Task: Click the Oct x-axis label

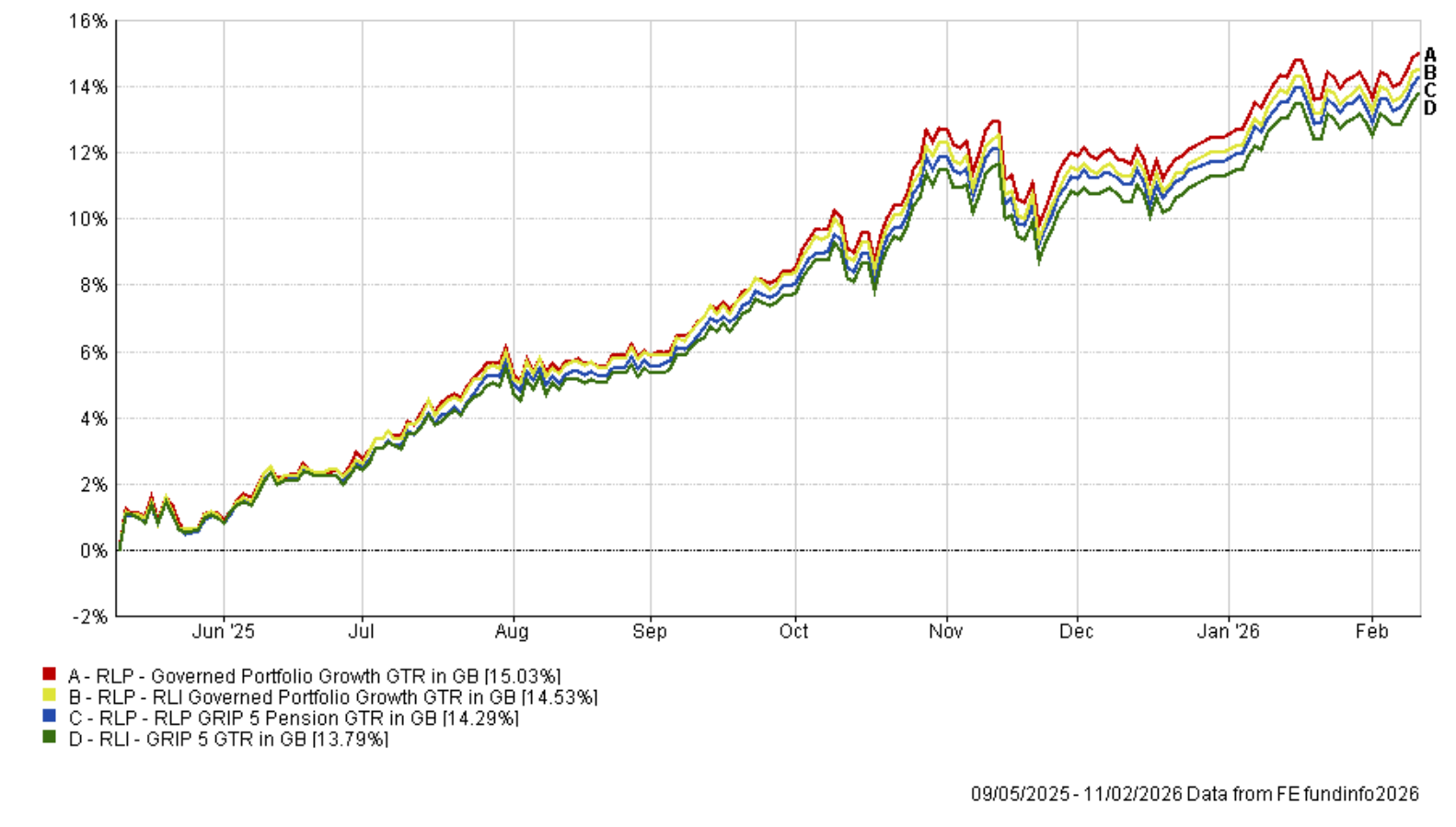Action: coord(793,632)
